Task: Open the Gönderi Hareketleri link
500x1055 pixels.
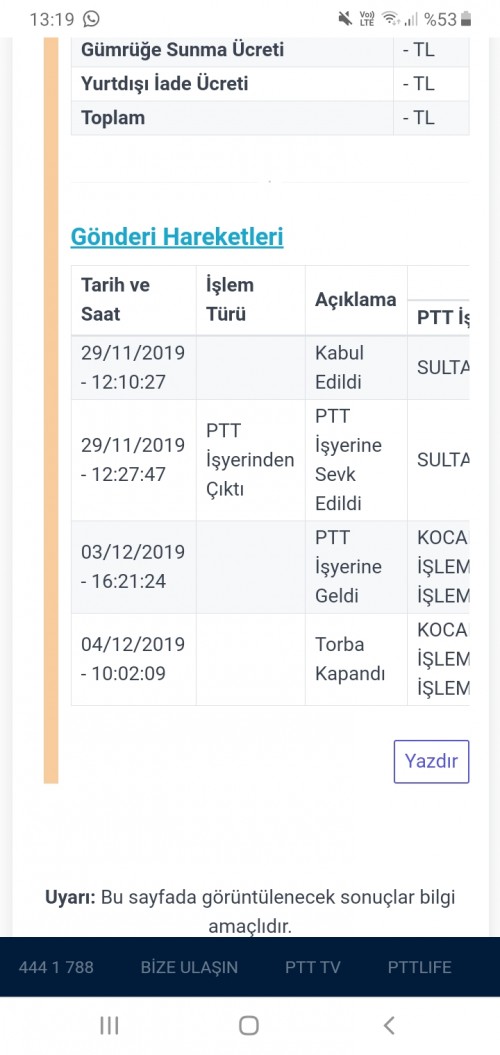Action: (x=177, y=237)
